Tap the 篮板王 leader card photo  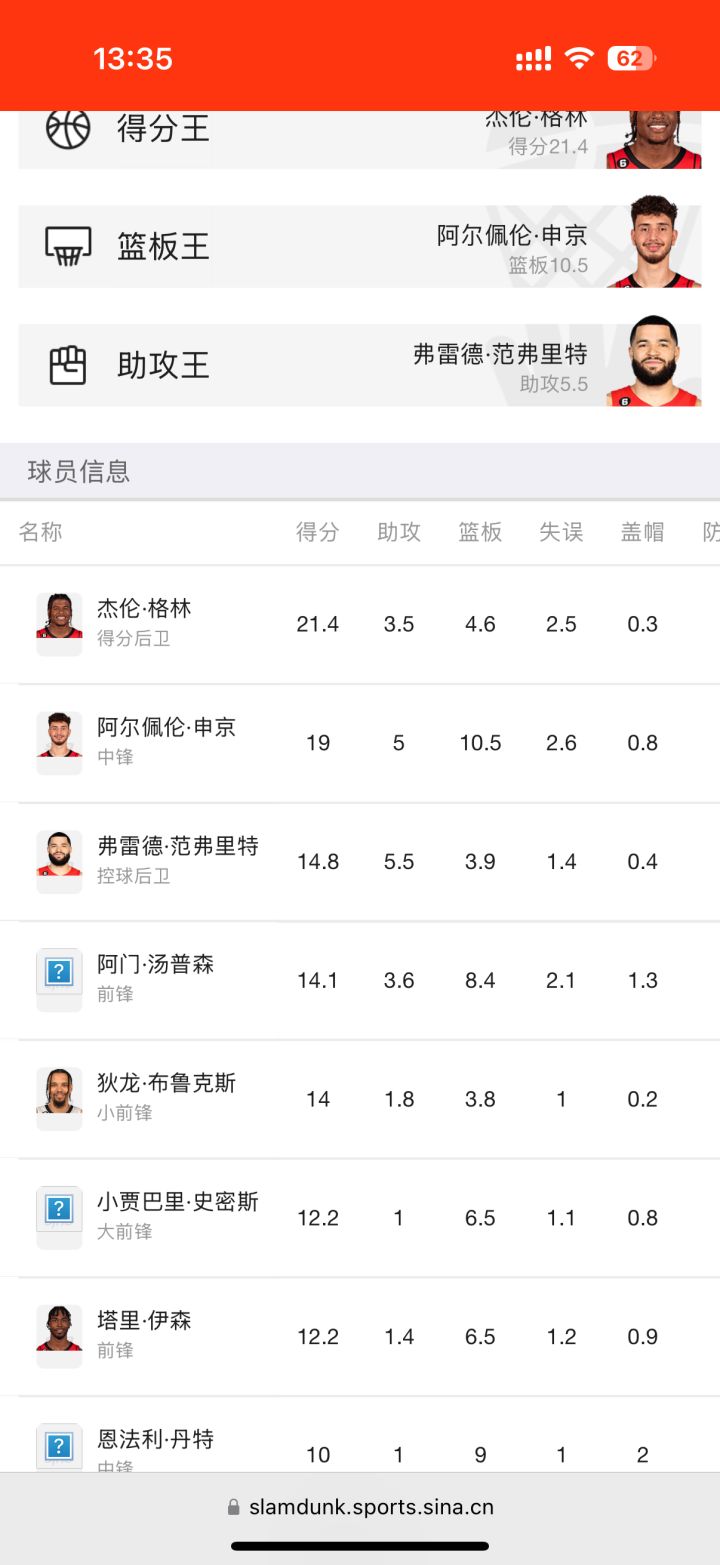(x=655, y=243)
